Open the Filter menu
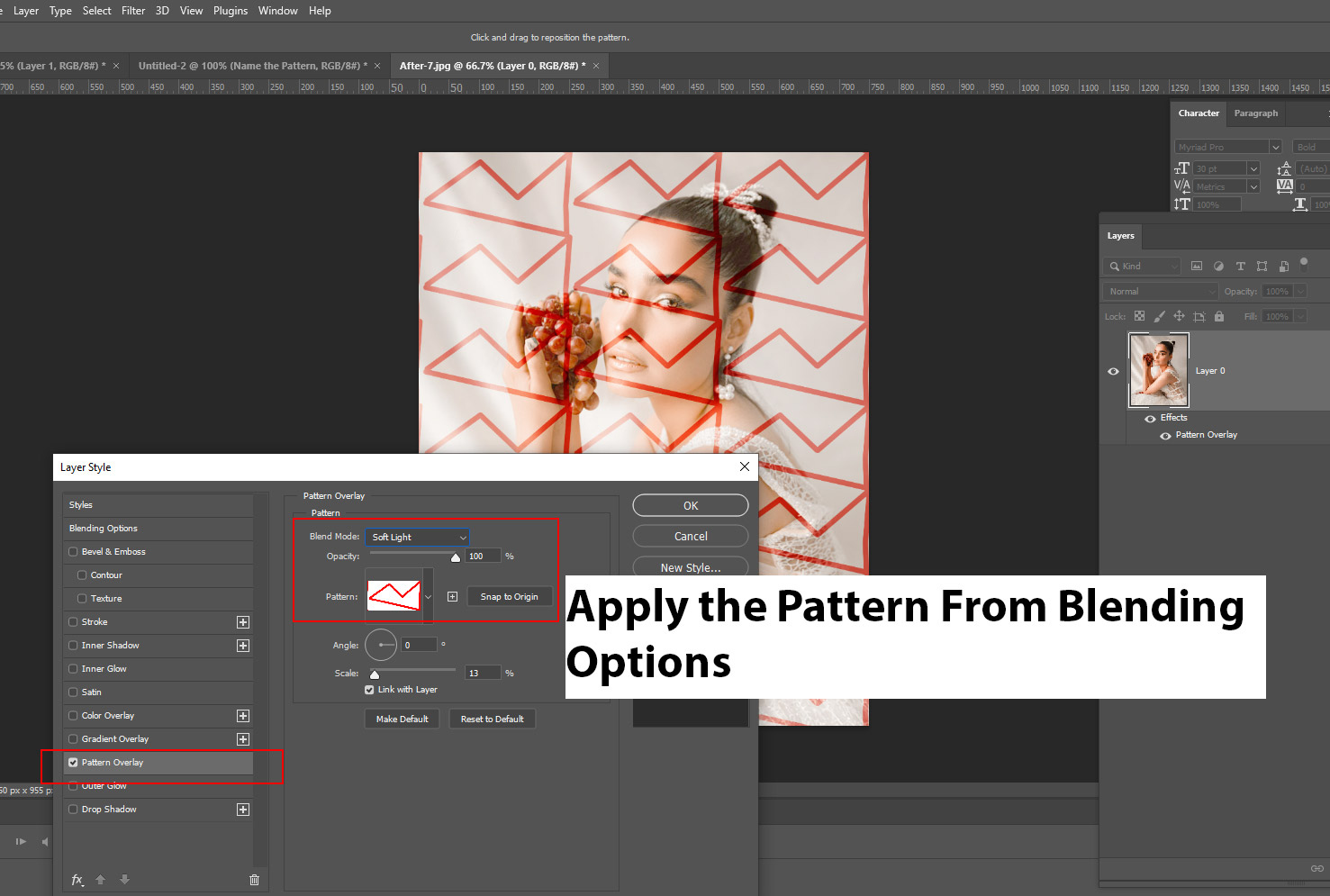This screenshot has height=896, width=1330. [x=133, y=11]
